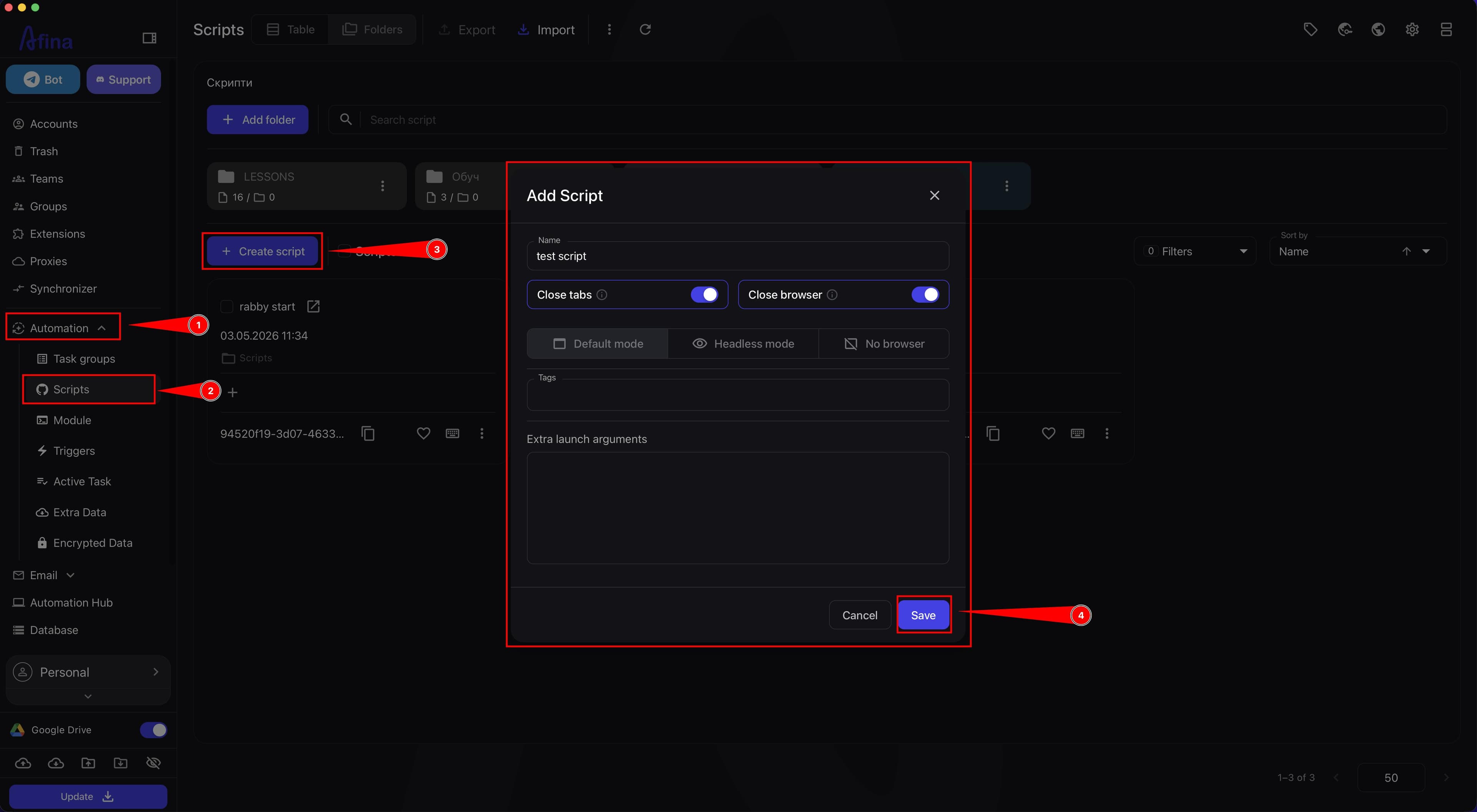This screenshot has width=1477, height=812.
Task: Click Add folder button
Action: pos(257,119)
